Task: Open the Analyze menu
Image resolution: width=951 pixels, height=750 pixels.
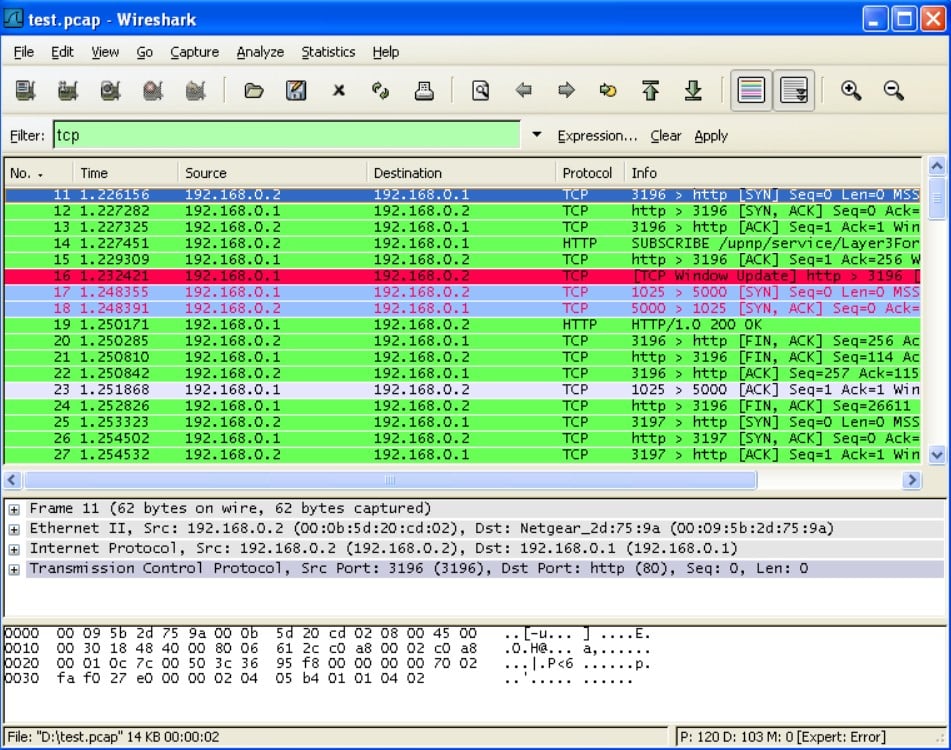Action: (x=260, y=52)
